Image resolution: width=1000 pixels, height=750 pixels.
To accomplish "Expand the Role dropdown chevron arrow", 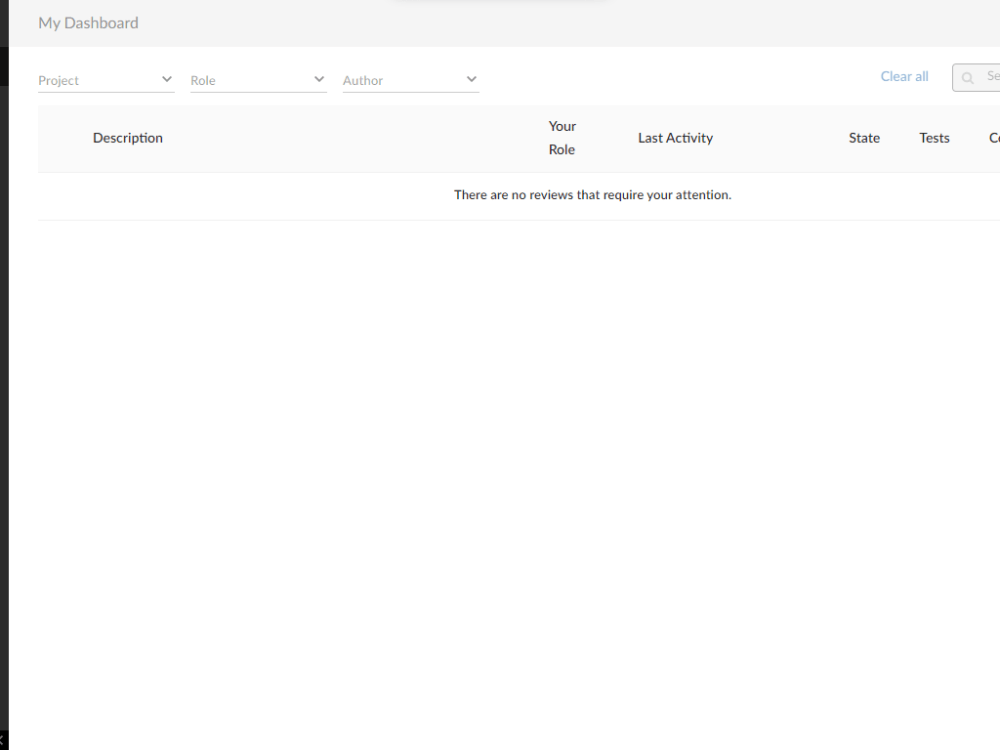I will pos(318,78).
